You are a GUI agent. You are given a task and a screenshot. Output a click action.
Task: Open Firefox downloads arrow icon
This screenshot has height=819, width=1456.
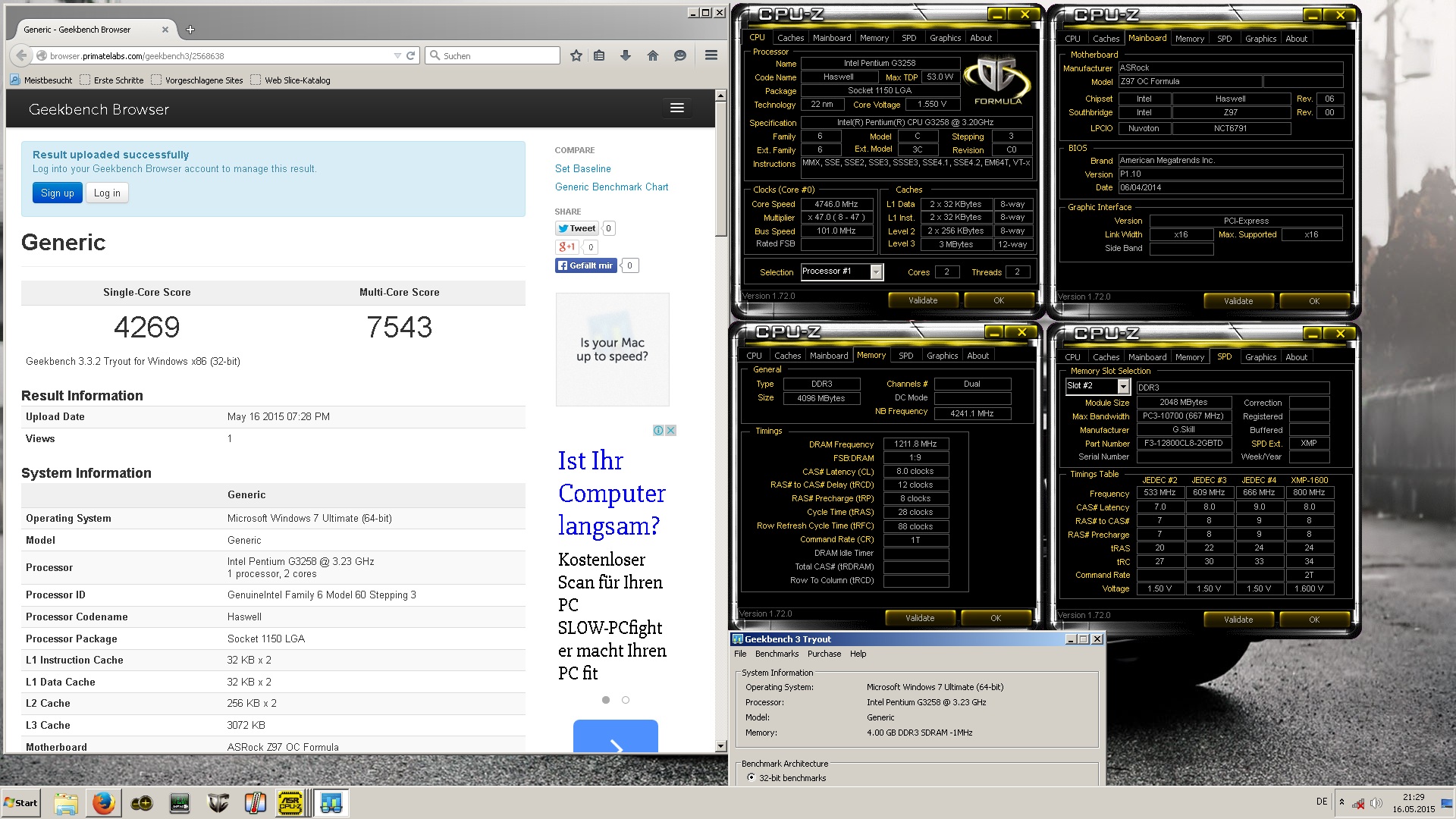pyautogui.click(x=626, y=55)
